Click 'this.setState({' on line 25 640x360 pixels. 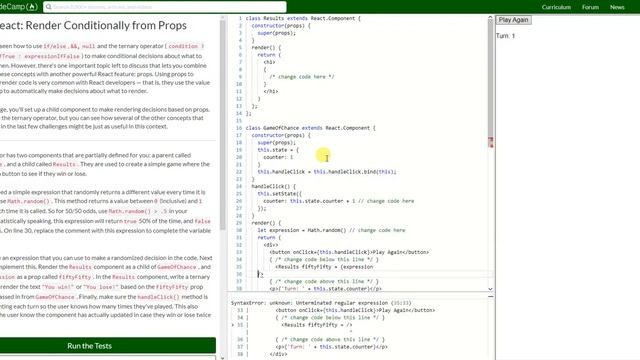point(280,193)
